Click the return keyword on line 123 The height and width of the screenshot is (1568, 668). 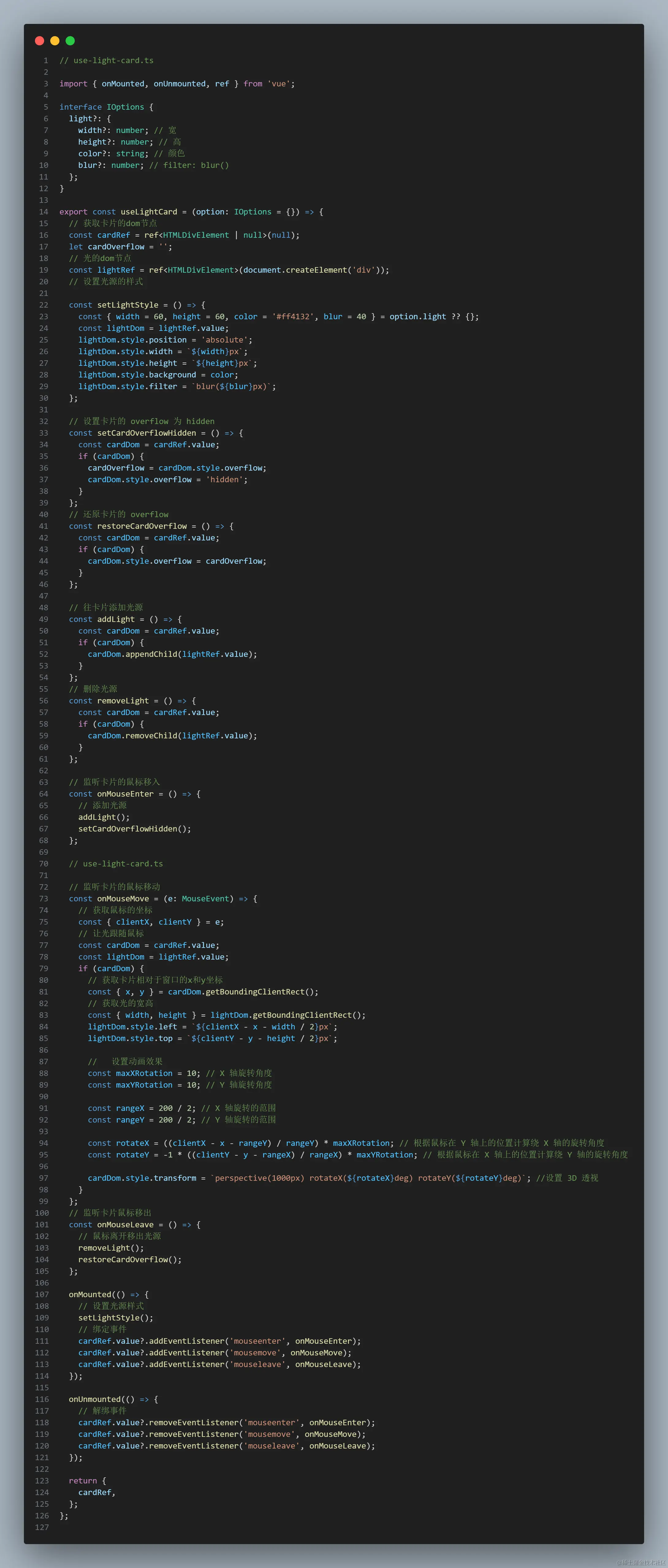[x=83, y=1480]
